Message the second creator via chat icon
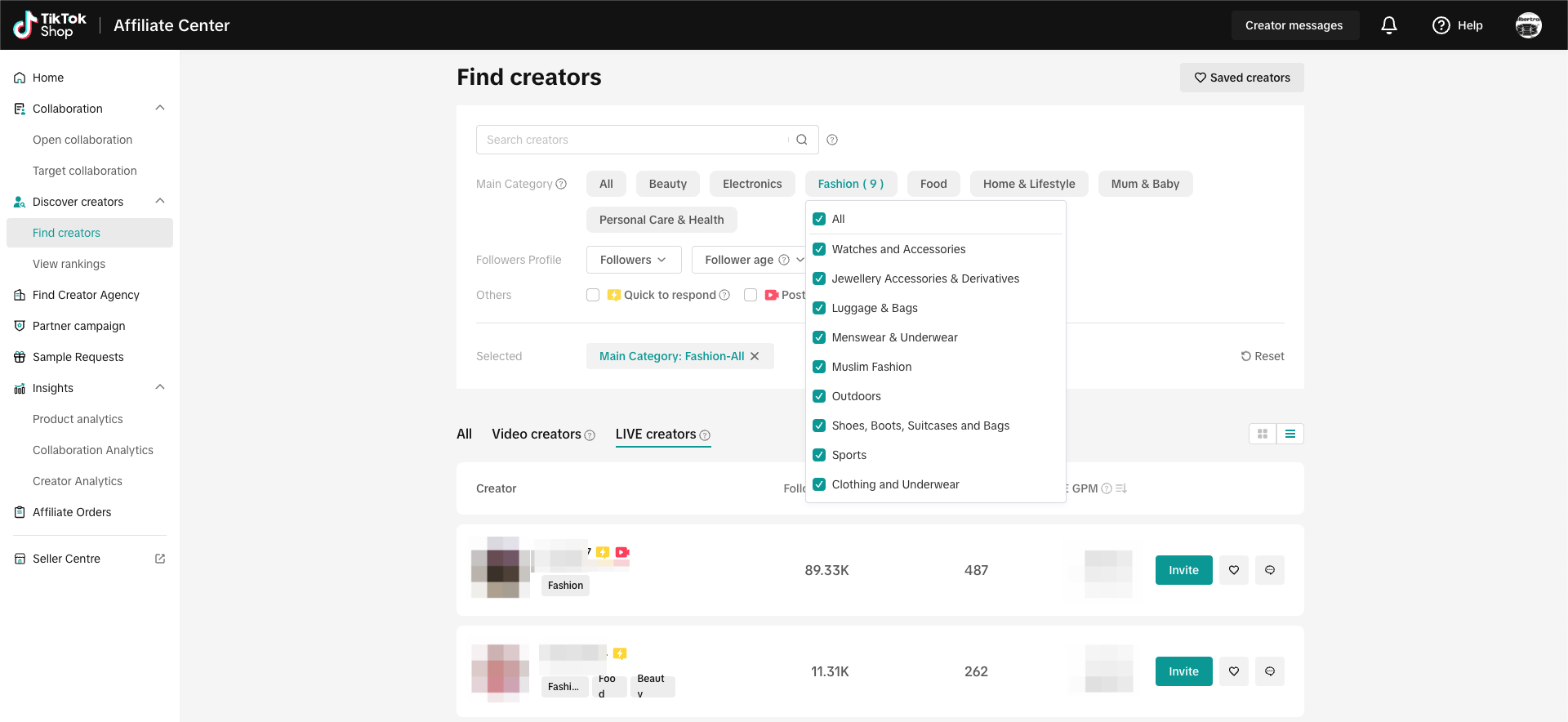The image size is (1568, 722). click(1269, 671)
